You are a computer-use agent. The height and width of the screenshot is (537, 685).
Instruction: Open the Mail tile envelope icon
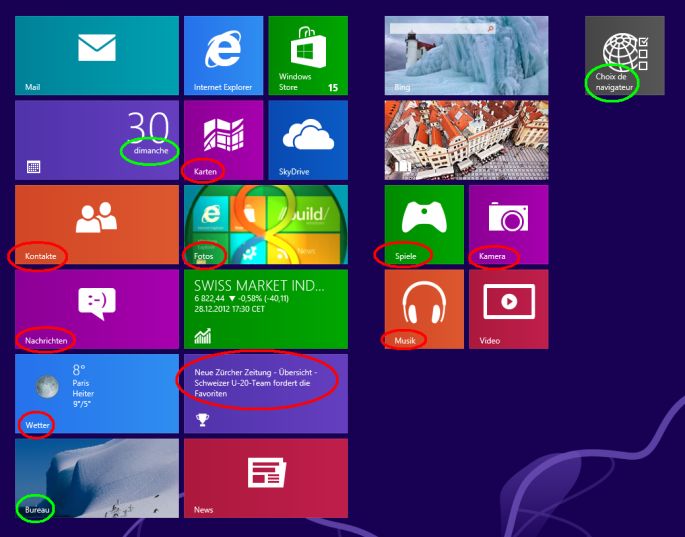97,48
